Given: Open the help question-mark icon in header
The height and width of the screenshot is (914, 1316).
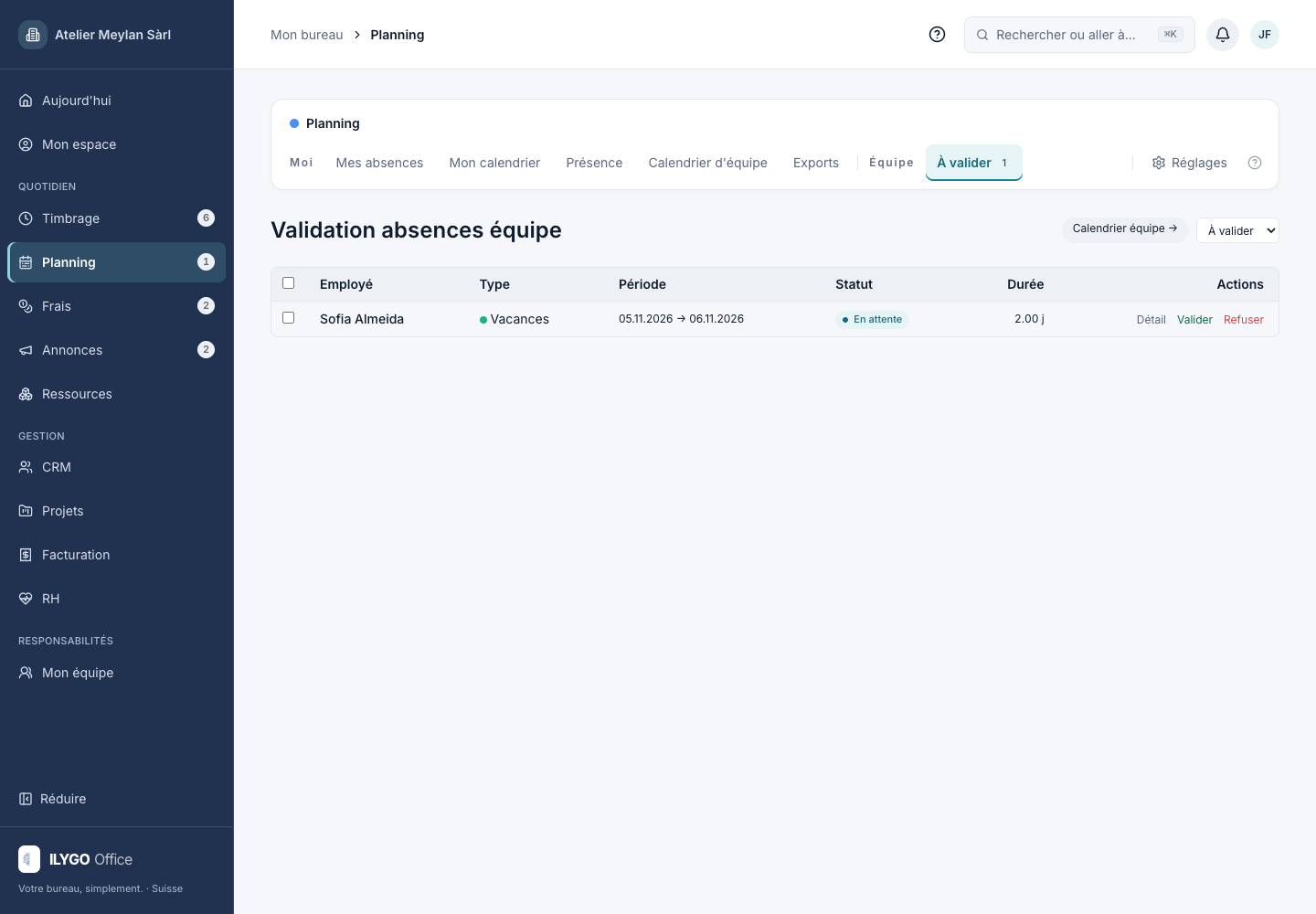Looking at the screenshot, I should coord(937,35).
